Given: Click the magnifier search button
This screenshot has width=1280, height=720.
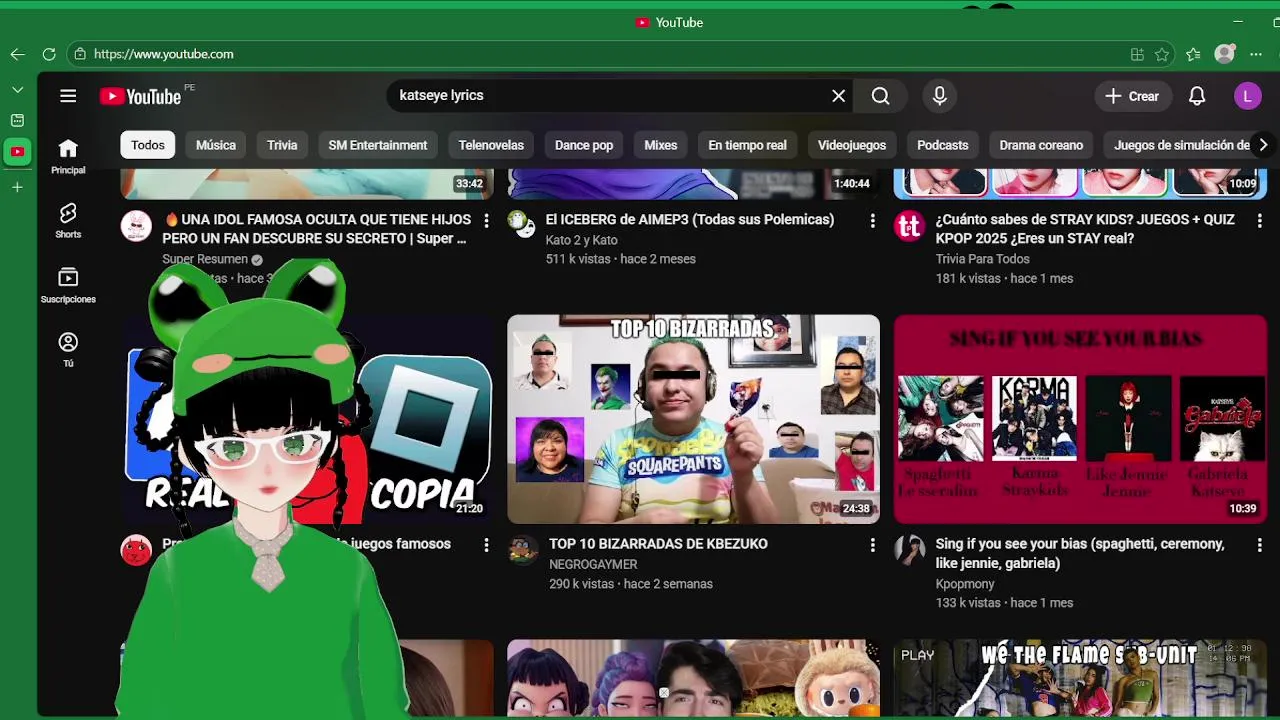Looking at the screenshot, I should [880, 96].
